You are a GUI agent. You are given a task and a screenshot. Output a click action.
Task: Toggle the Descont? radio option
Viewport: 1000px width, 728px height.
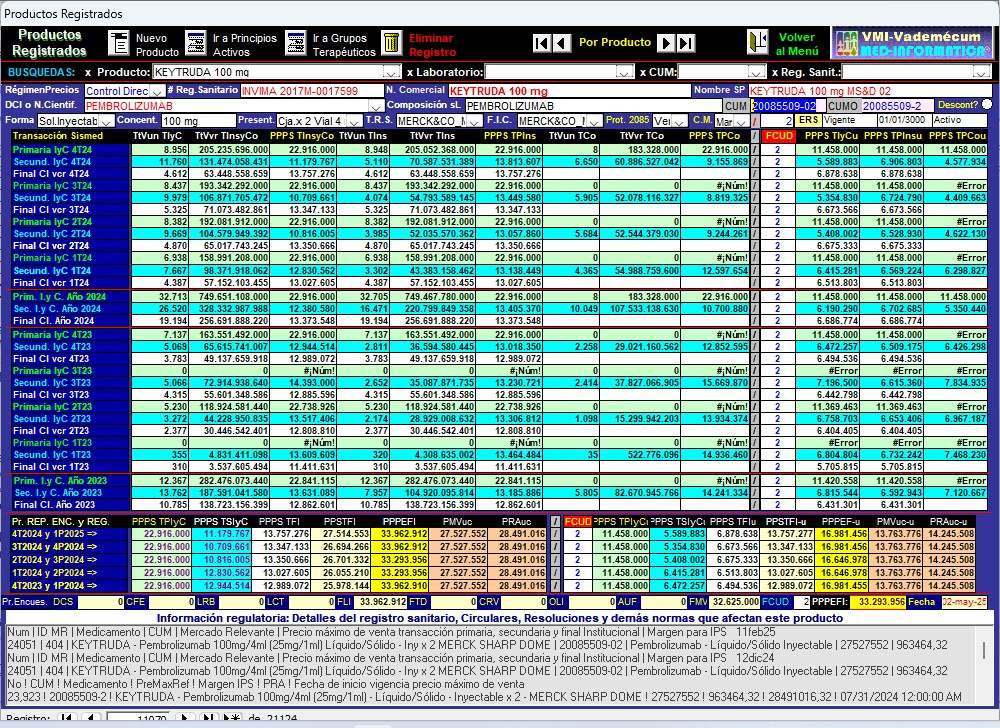coord(987,104)
